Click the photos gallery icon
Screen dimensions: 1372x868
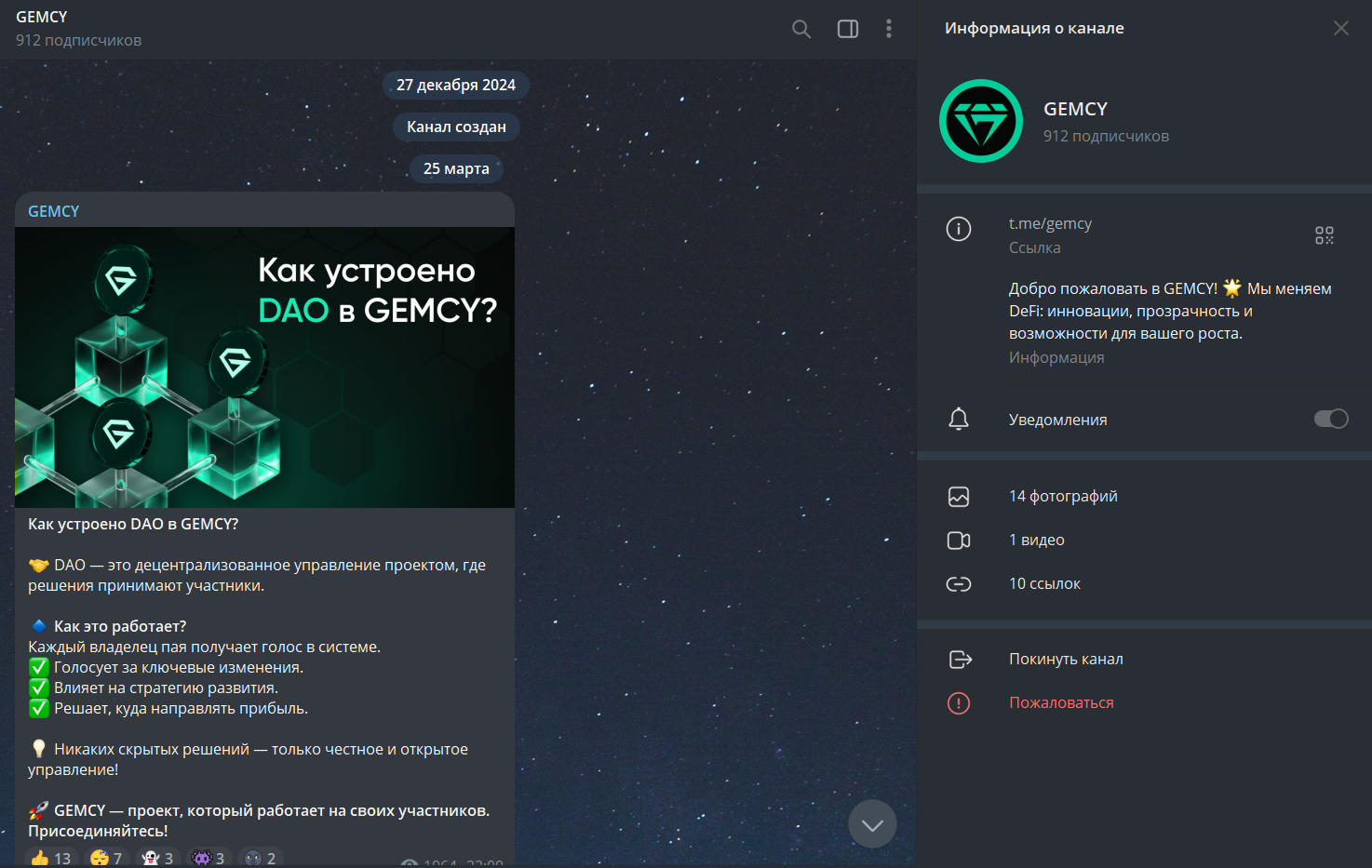[x=959, y=497]
